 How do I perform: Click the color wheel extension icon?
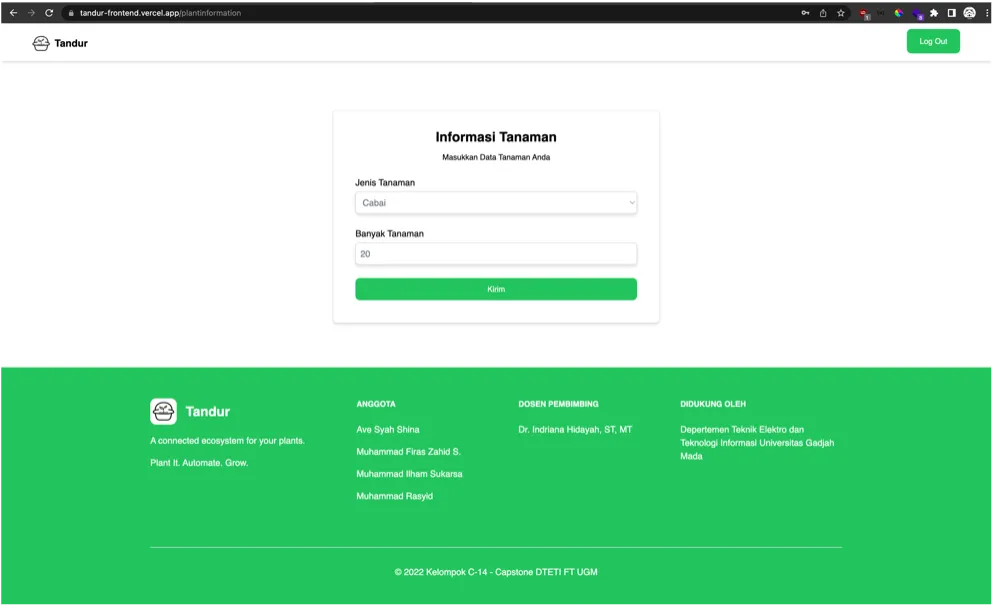coord(897,14)
